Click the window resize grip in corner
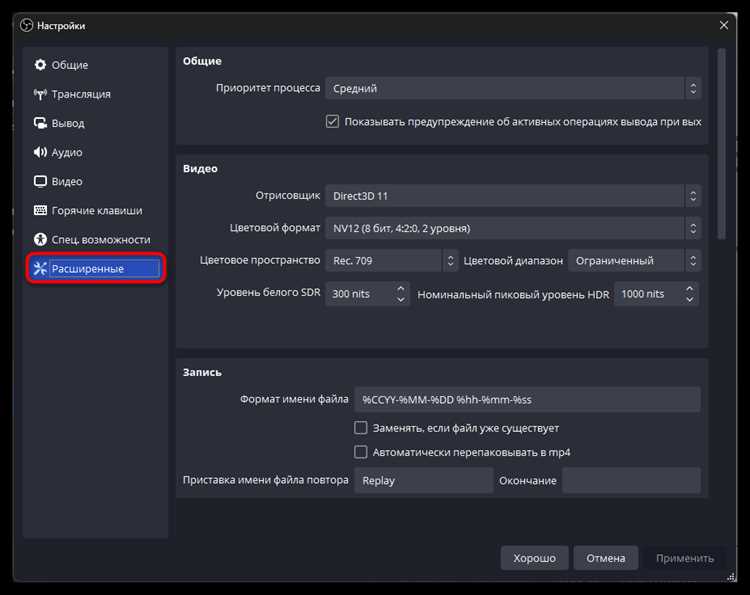 pos(731,577)
